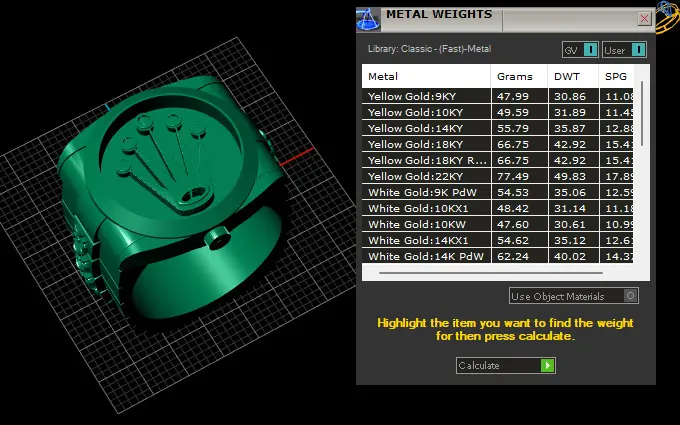Click the METAL WEIGHTS title text
The image size is (680, 425).
pos(439,14)
